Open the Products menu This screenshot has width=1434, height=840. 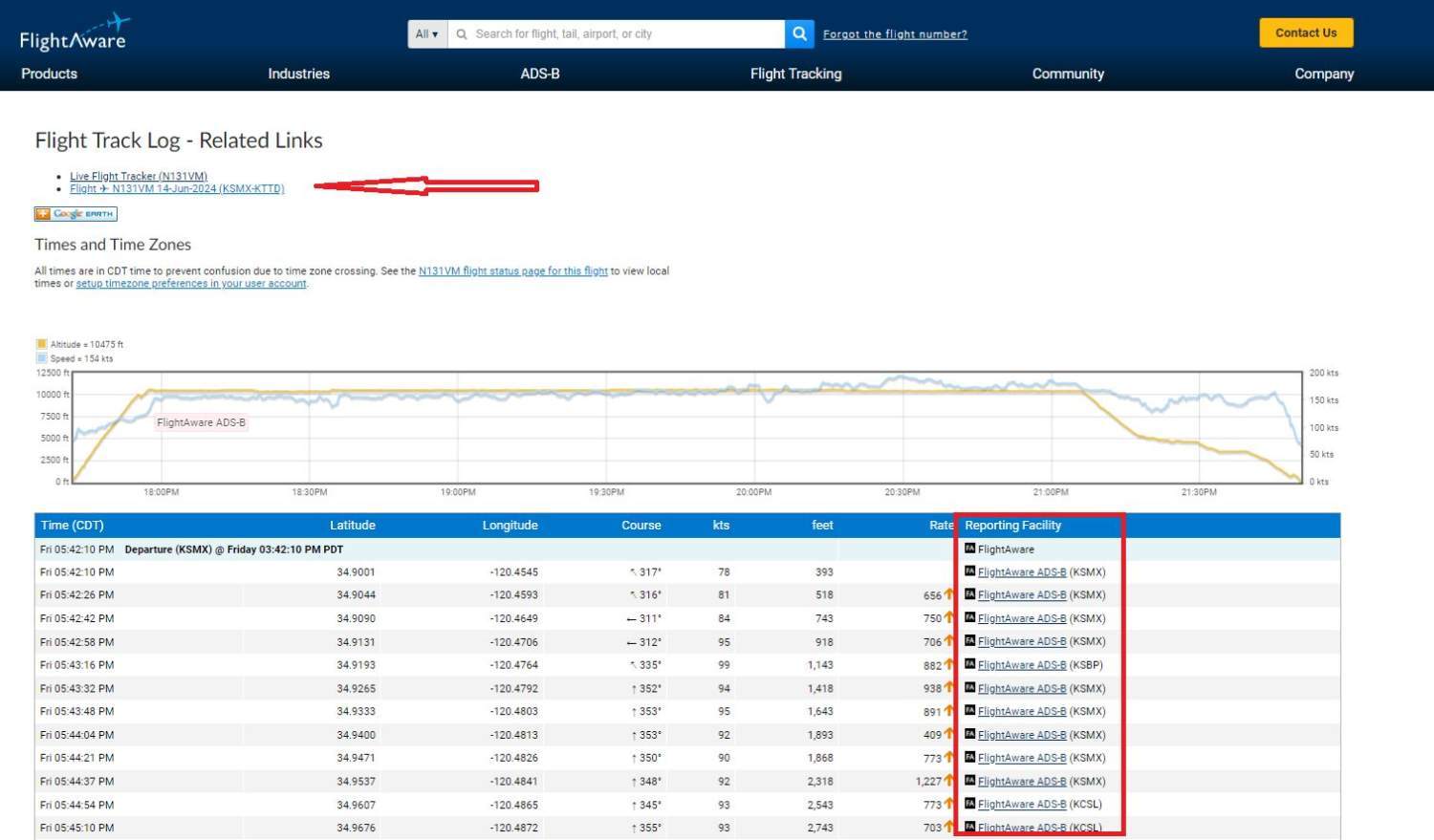point(49,74)
